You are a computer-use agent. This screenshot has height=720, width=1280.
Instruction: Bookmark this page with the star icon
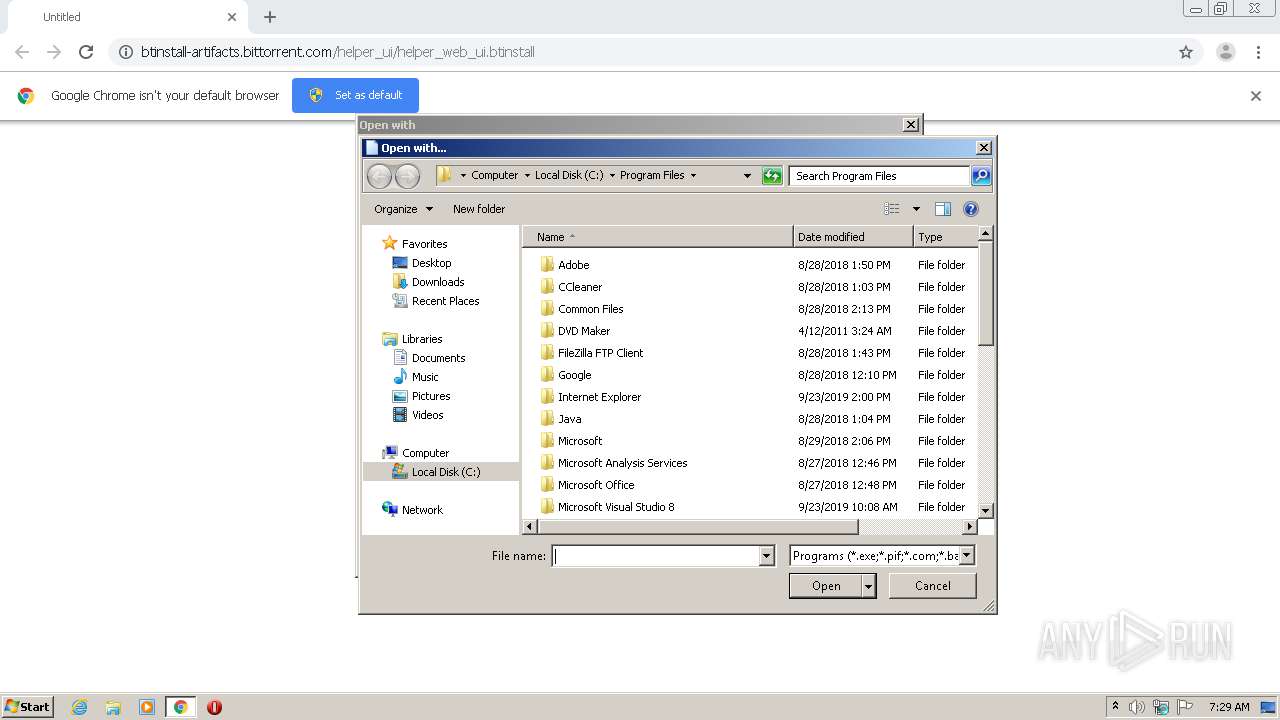1186,52
